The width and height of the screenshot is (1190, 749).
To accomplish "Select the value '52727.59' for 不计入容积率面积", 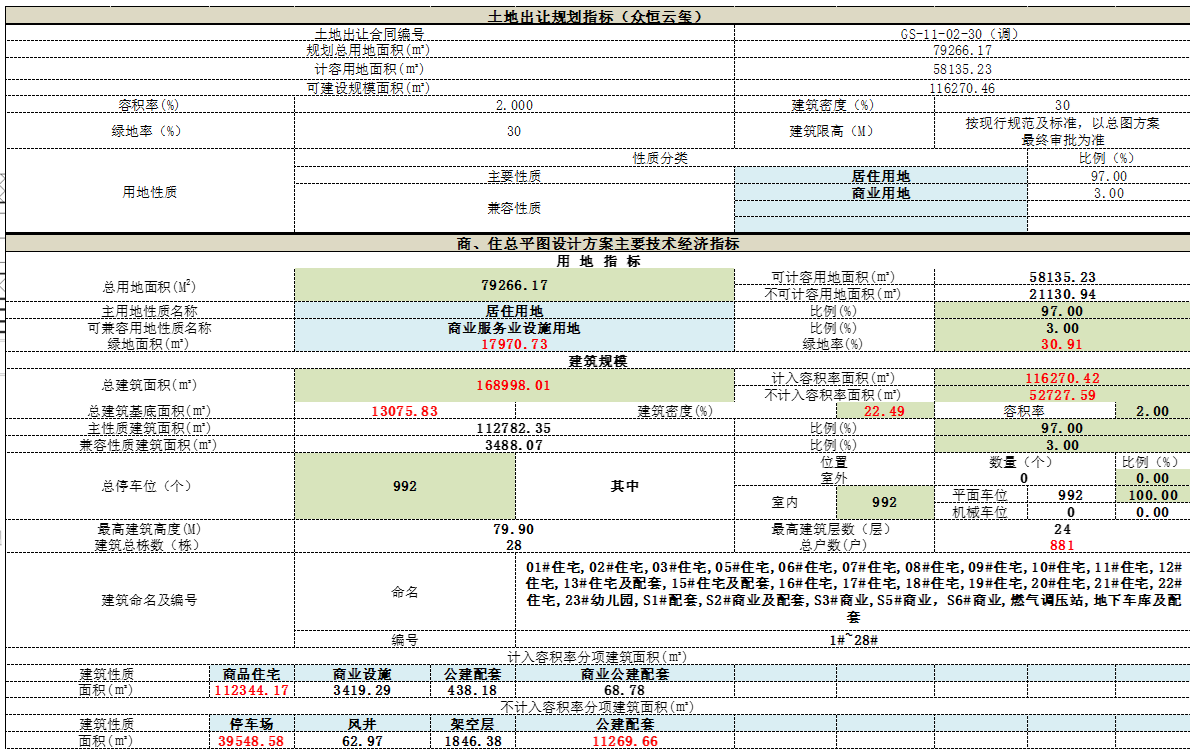I will (x=1062, y=395).
